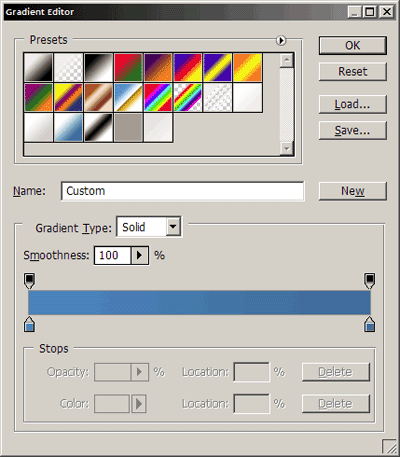
Task: Pick the red-to-green gradient preset
Action: pos(128,67)
